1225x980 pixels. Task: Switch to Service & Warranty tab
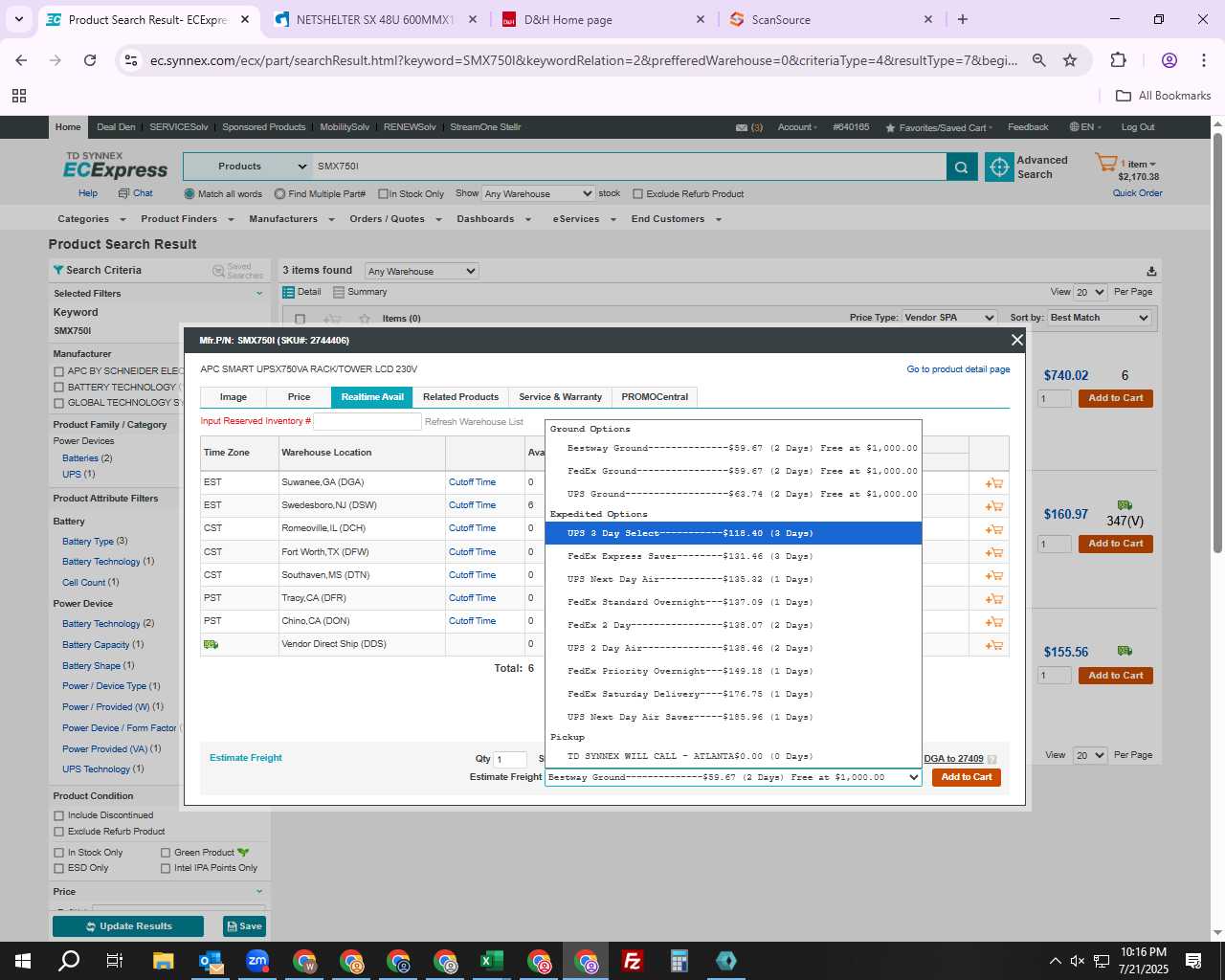560,397
